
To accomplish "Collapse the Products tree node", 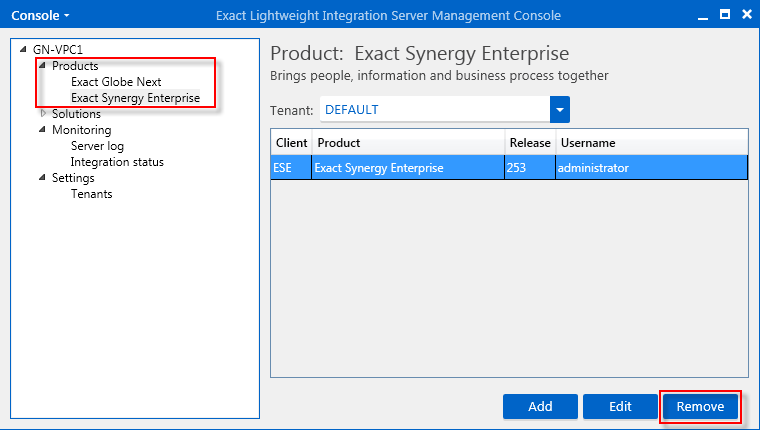I will coord(42,65).
